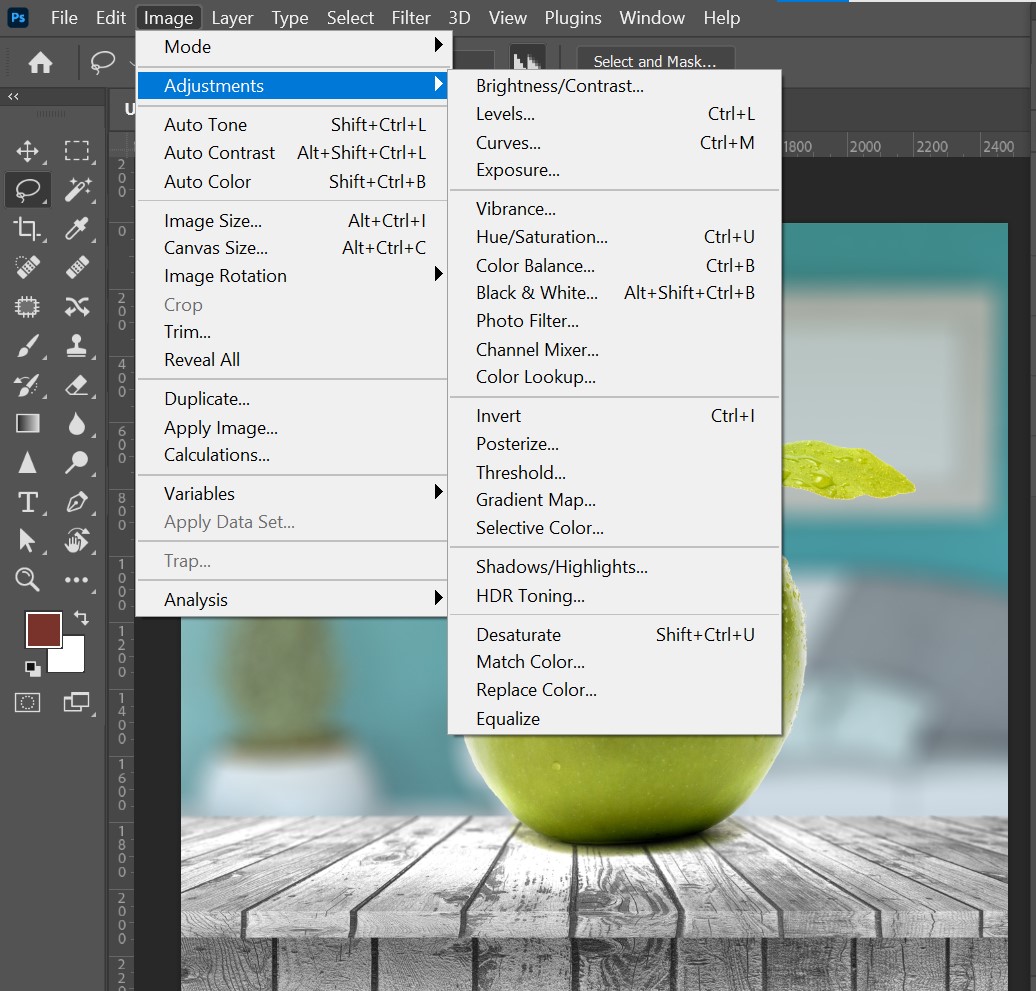Select the Frame selection tool
The image size is (1036, 991).
point(27,307)
